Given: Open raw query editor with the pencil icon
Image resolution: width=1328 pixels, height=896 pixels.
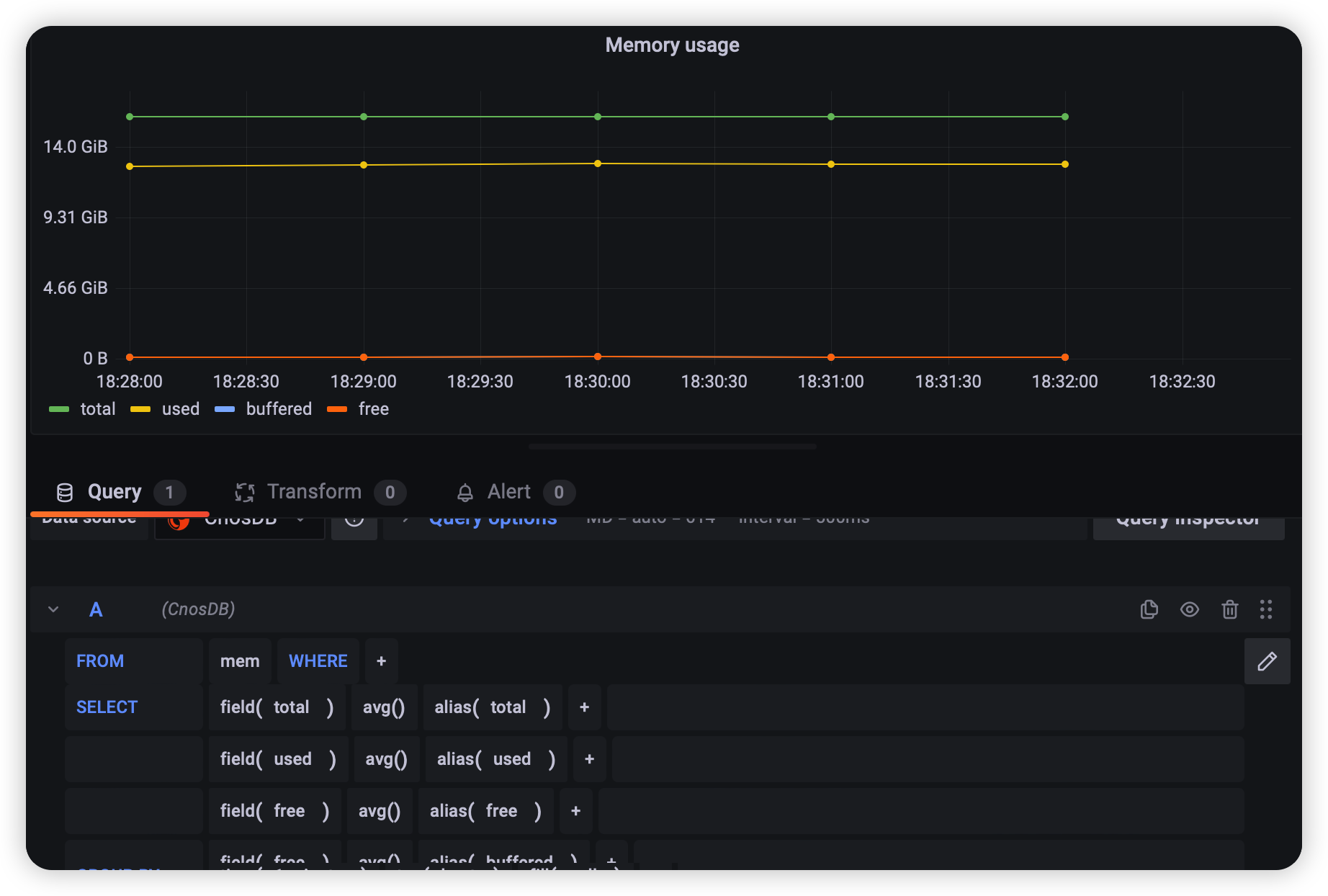Looking at the screenshot, I should 1267,661.
